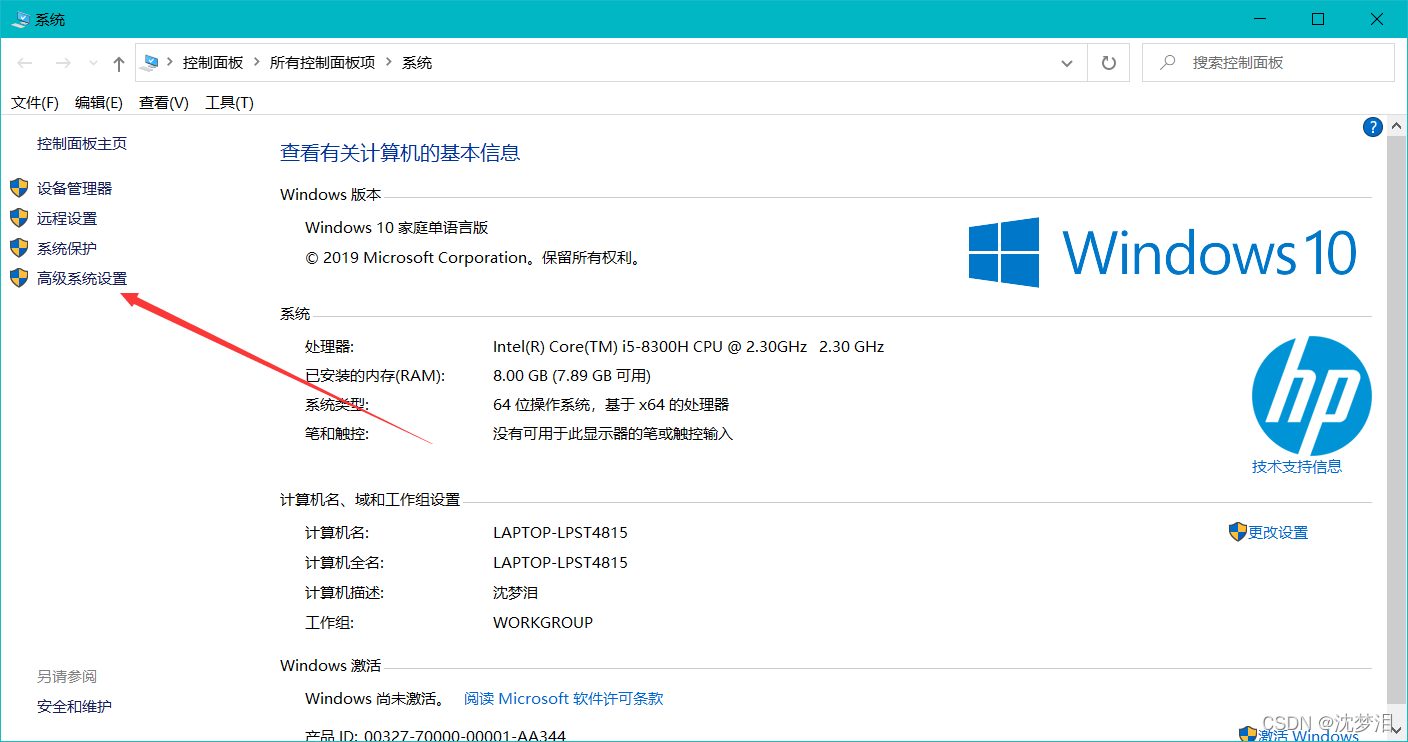Click 所有控制面板项 breadcrumb segment
1408x742 pixels.
(x=322, y=62)
